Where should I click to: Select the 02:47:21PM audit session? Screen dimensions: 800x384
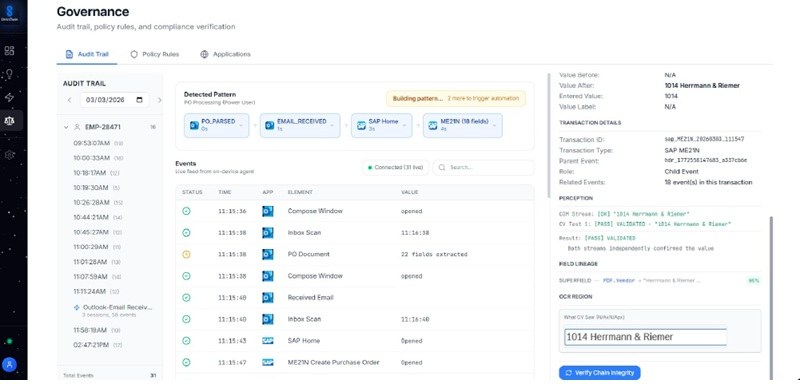coord(98,345)
